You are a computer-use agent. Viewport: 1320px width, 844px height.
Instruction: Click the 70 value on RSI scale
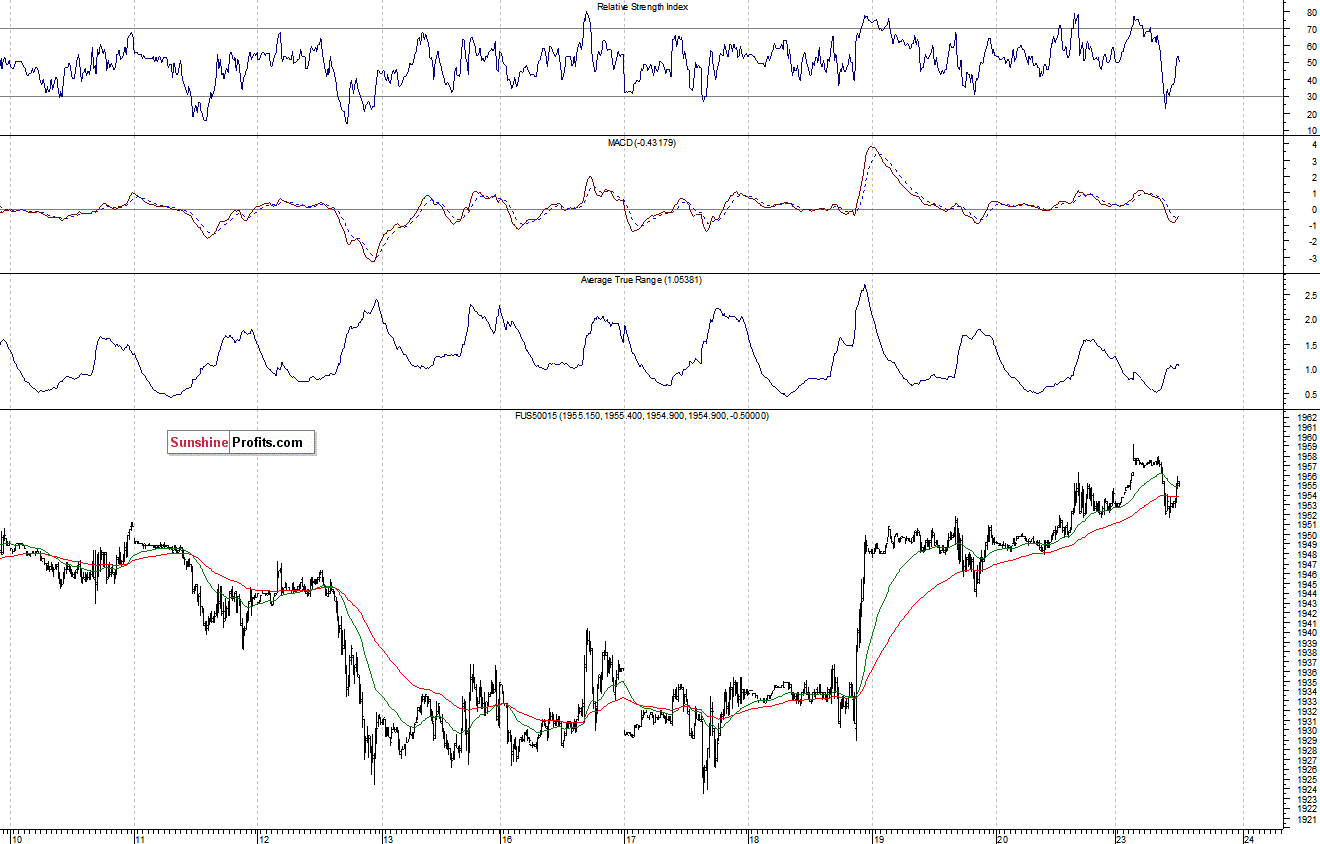1311,29
